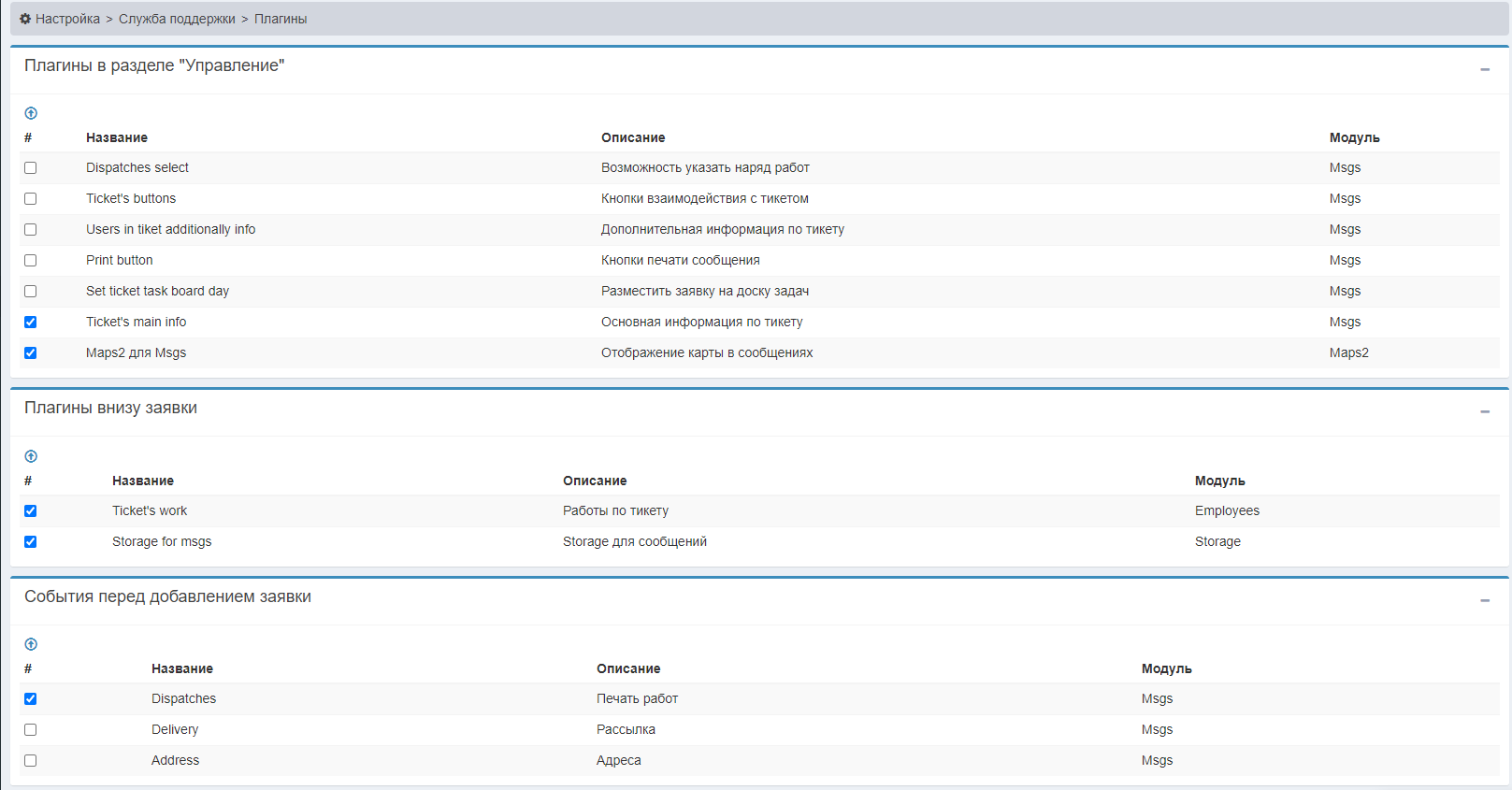Check the Address event checkbox
1512x790 pixels.
pos(31,761)
